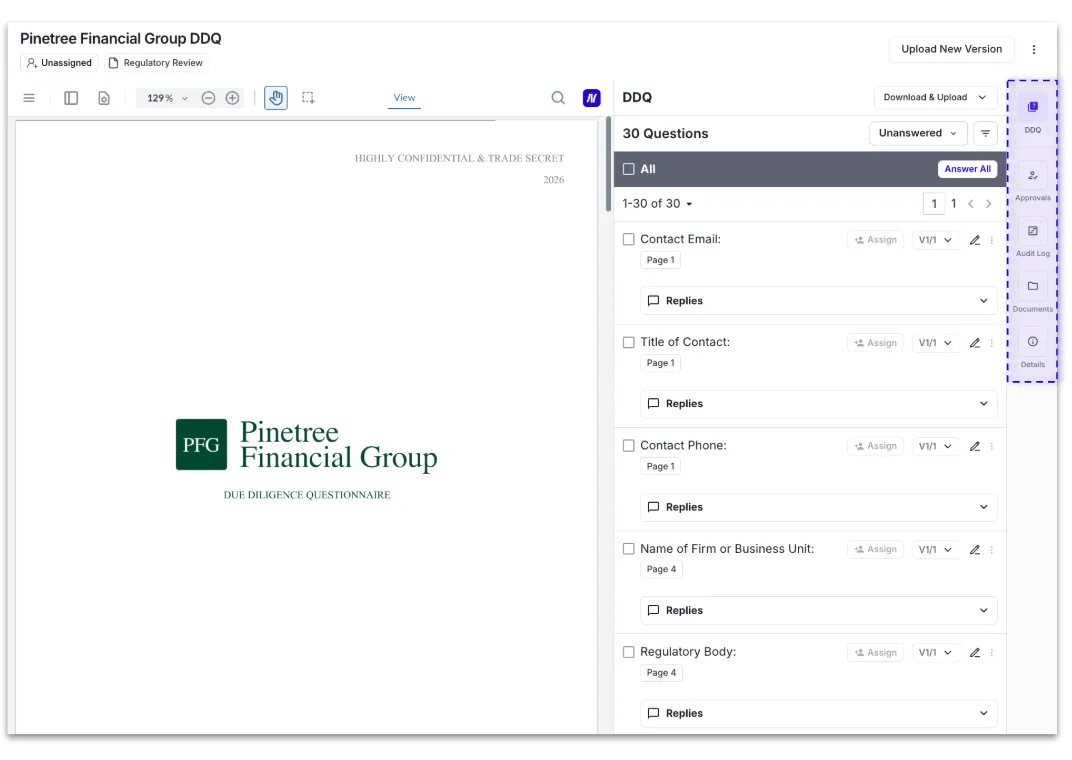
Task: Open the questions filter icon
Action: (x=985, y=133)
